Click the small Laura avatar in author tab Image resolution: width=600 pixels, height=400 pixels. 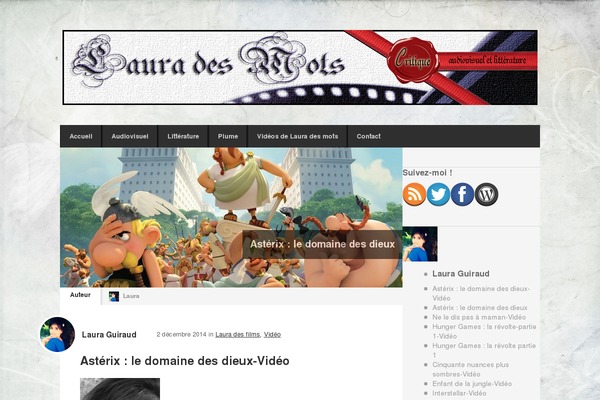tap(114, 296)
